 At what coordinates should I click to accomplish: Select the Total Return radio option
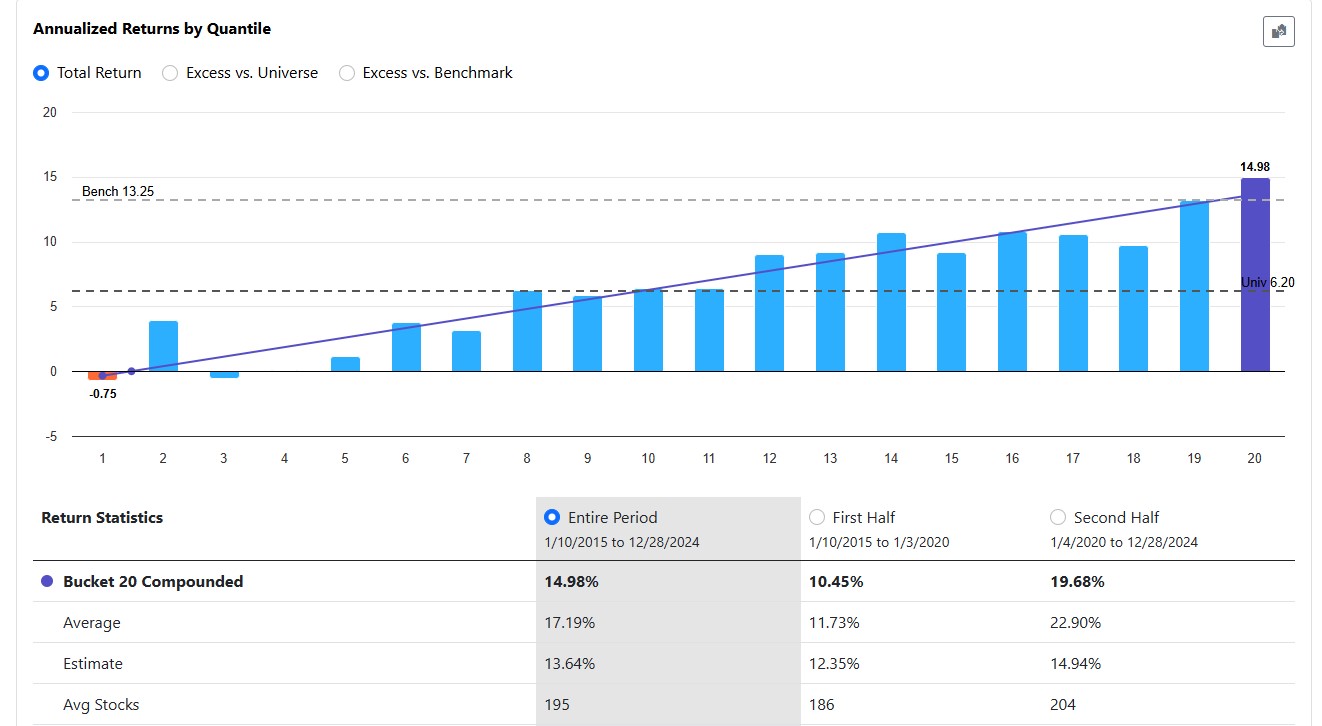41,73
